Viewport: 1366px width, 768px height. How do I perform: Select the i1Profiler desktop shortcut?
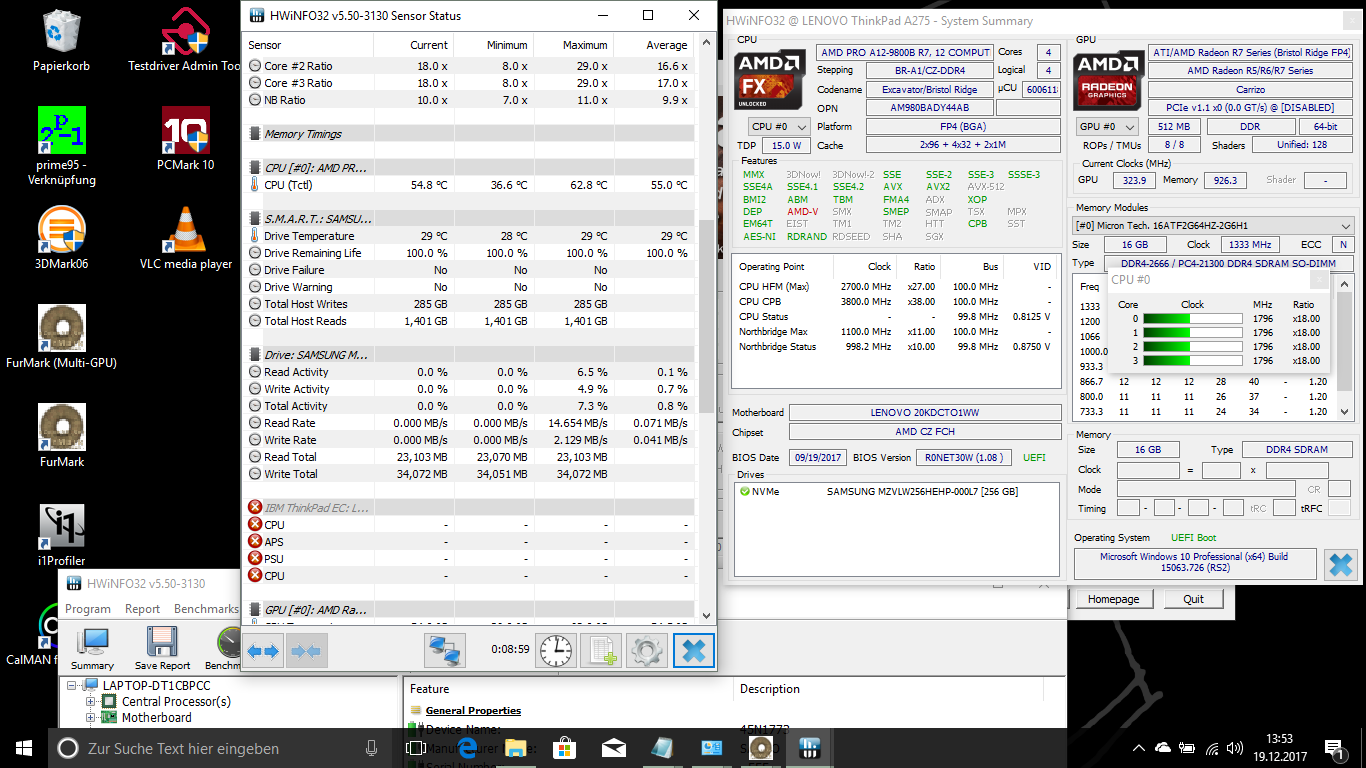coord(61,535)
